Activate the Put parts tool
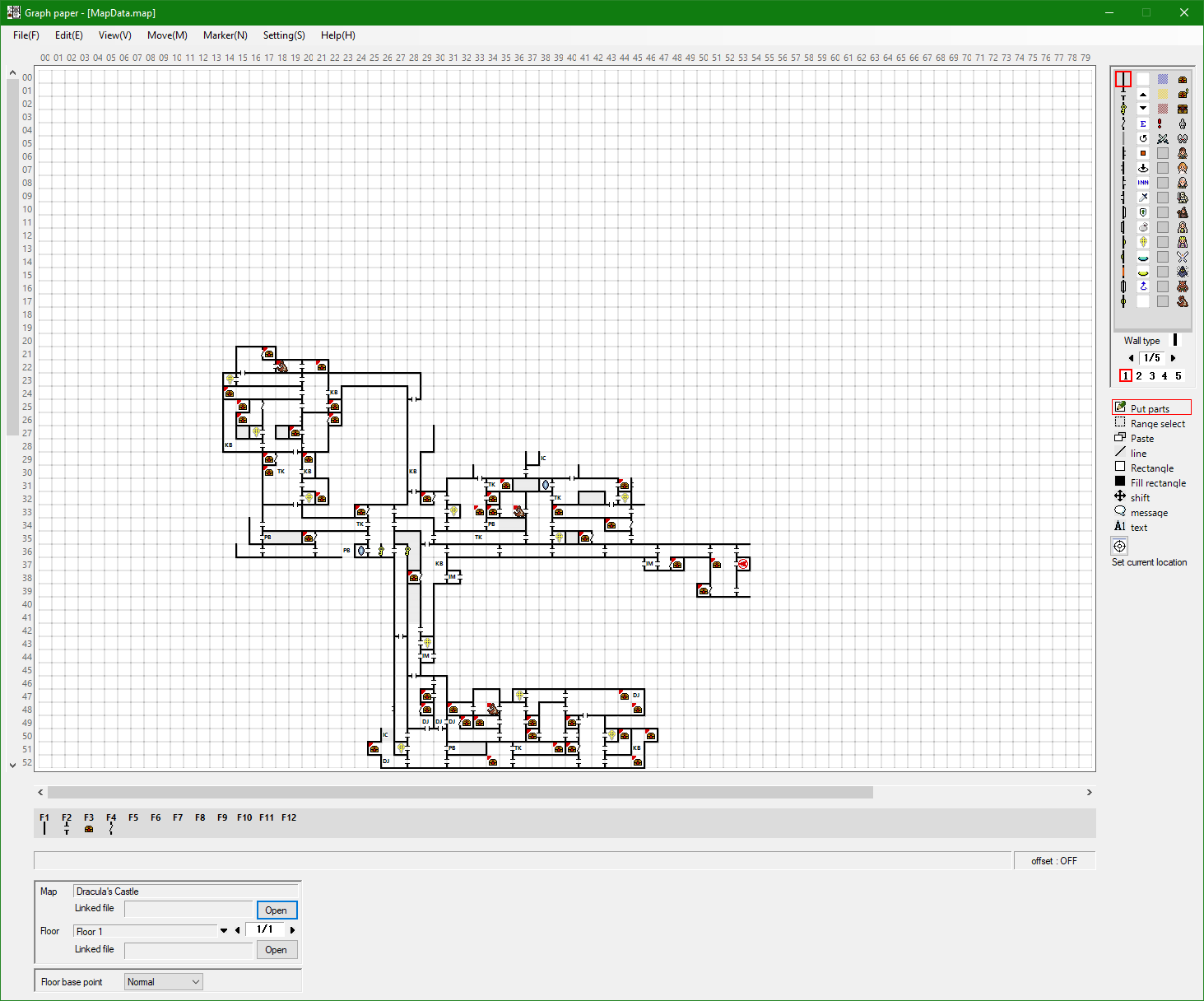The width and height of the screenshot is (1204, 1001). tap(1151, 408)
